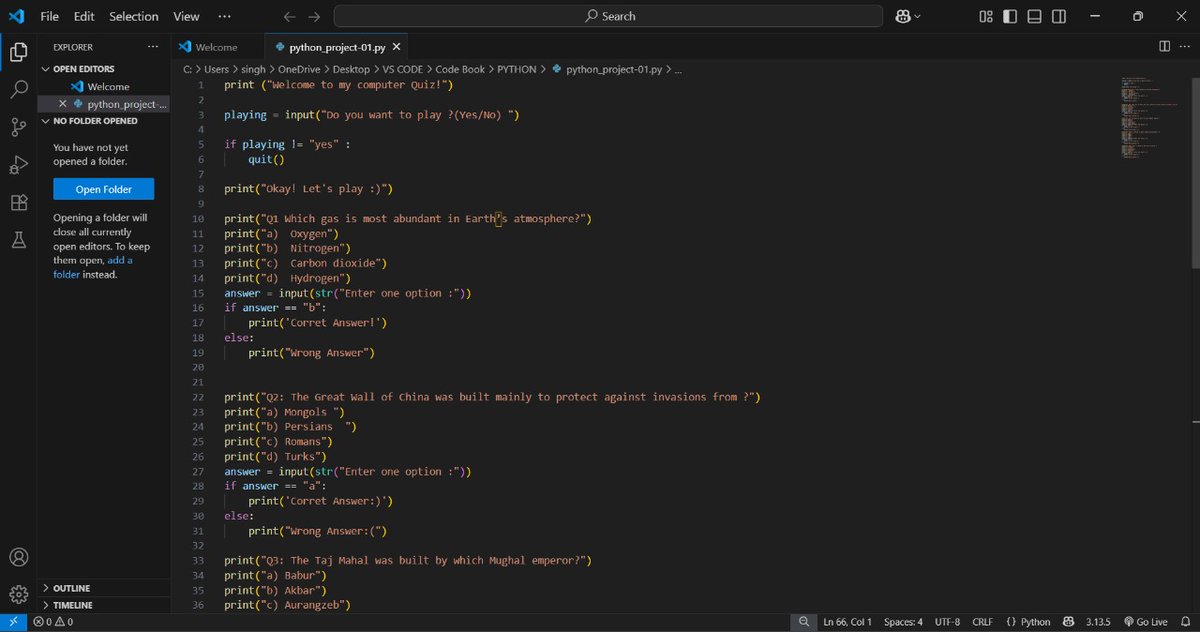Click the Search command center box
This screenshot has width=1200, height=632.
pyautogui.click(x=608, y=16)
